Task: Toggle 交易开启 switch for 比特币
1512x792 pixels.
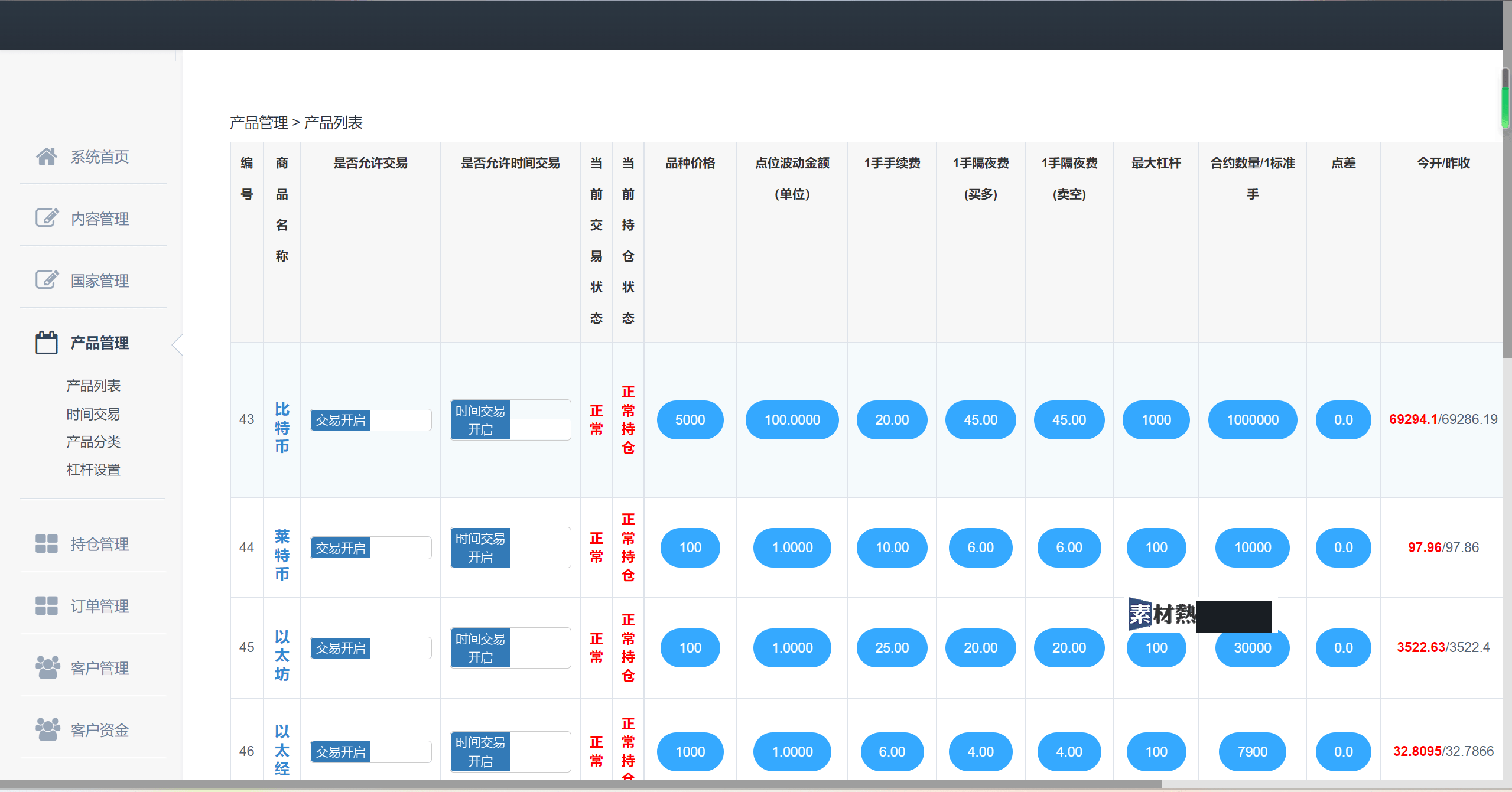Action: 371,420
